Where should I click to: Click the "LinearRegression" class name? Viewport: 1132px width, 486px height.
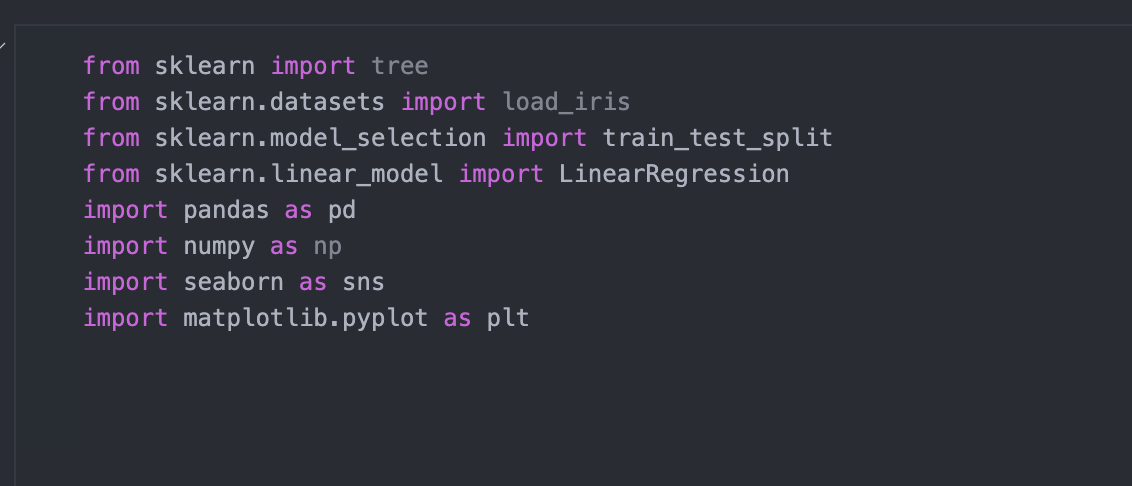coord(673,174)
